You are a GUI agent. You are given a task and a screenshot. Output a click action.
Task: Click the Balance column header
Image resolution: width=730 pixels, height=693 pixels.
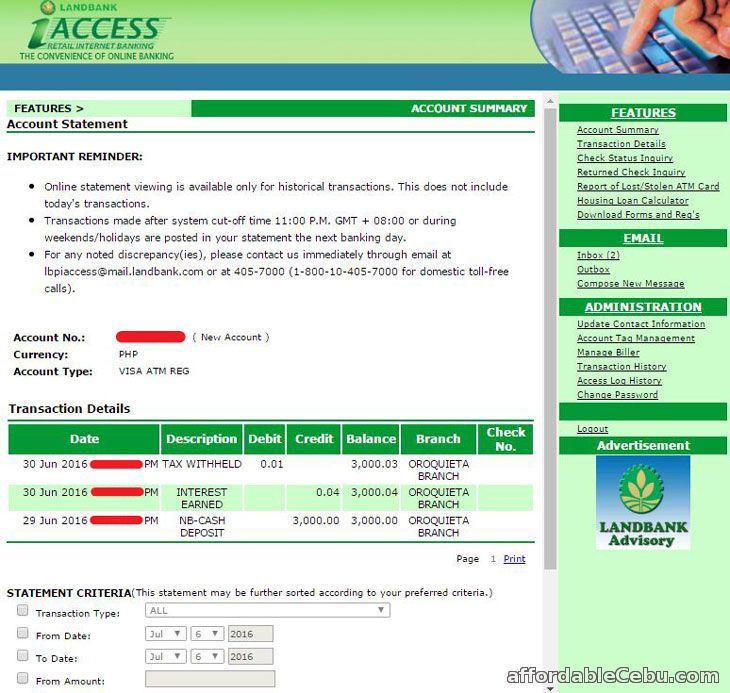[x=371, y=439]
